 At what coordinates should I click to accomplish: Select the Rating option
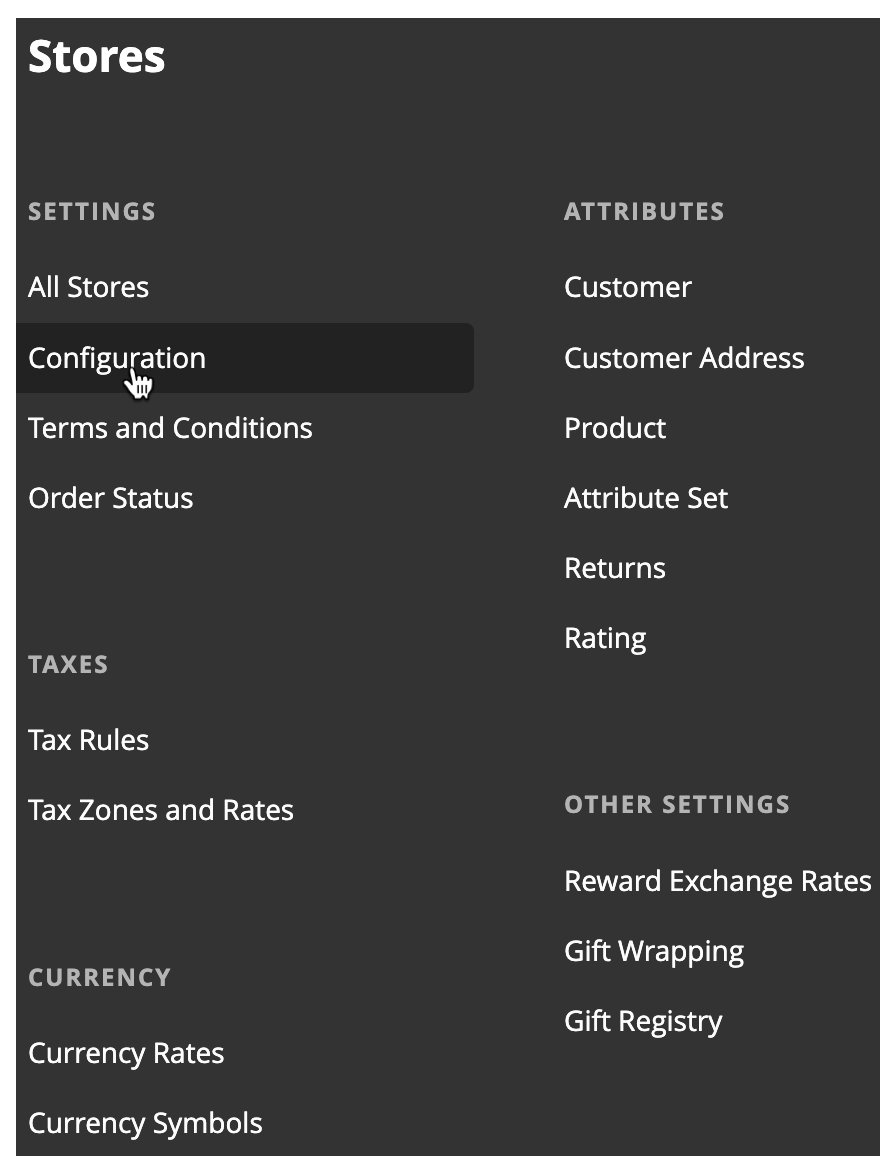point(605,638)
